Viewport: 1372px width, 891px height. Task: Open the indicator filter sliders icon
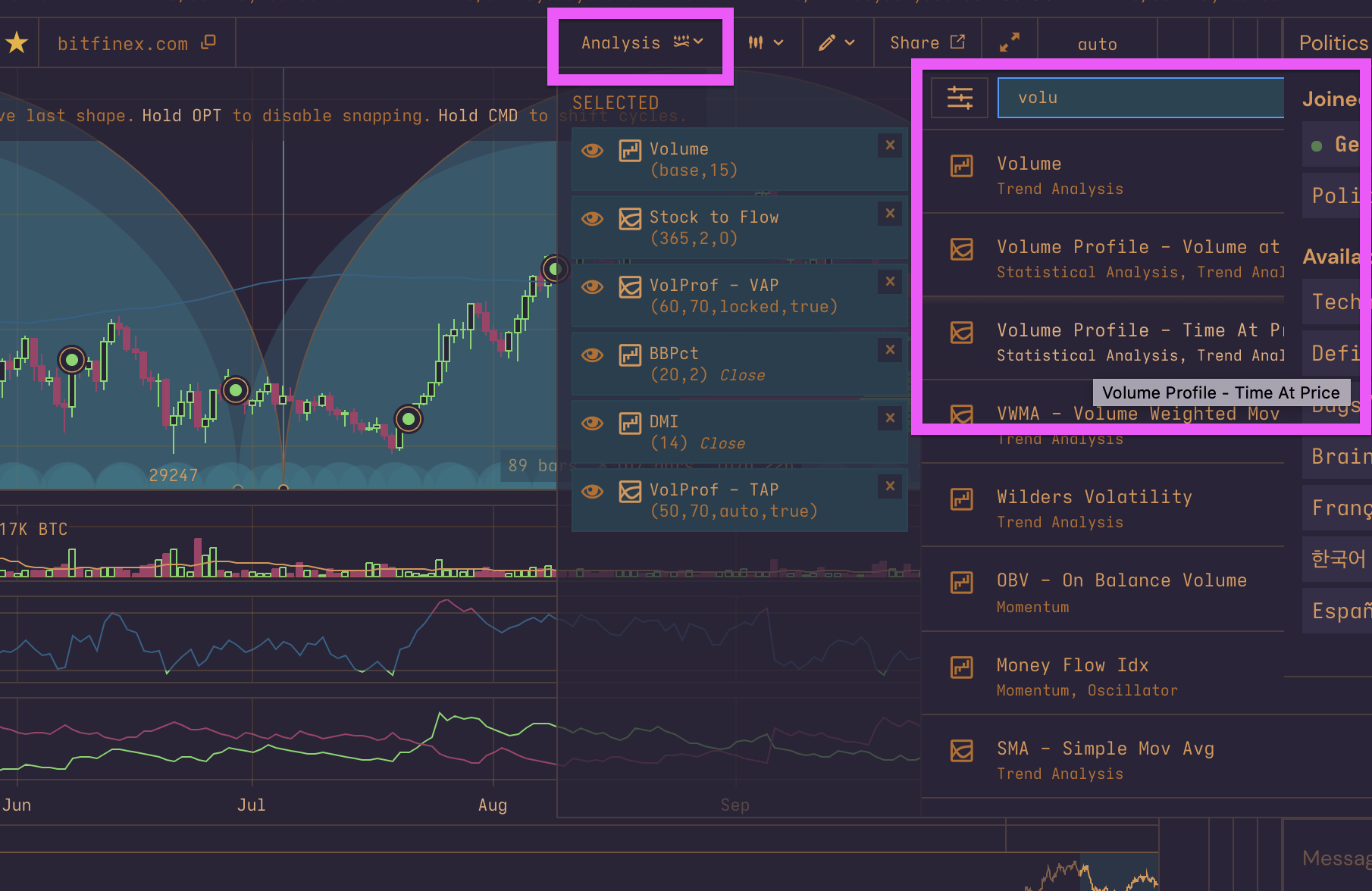click(960, 98)
